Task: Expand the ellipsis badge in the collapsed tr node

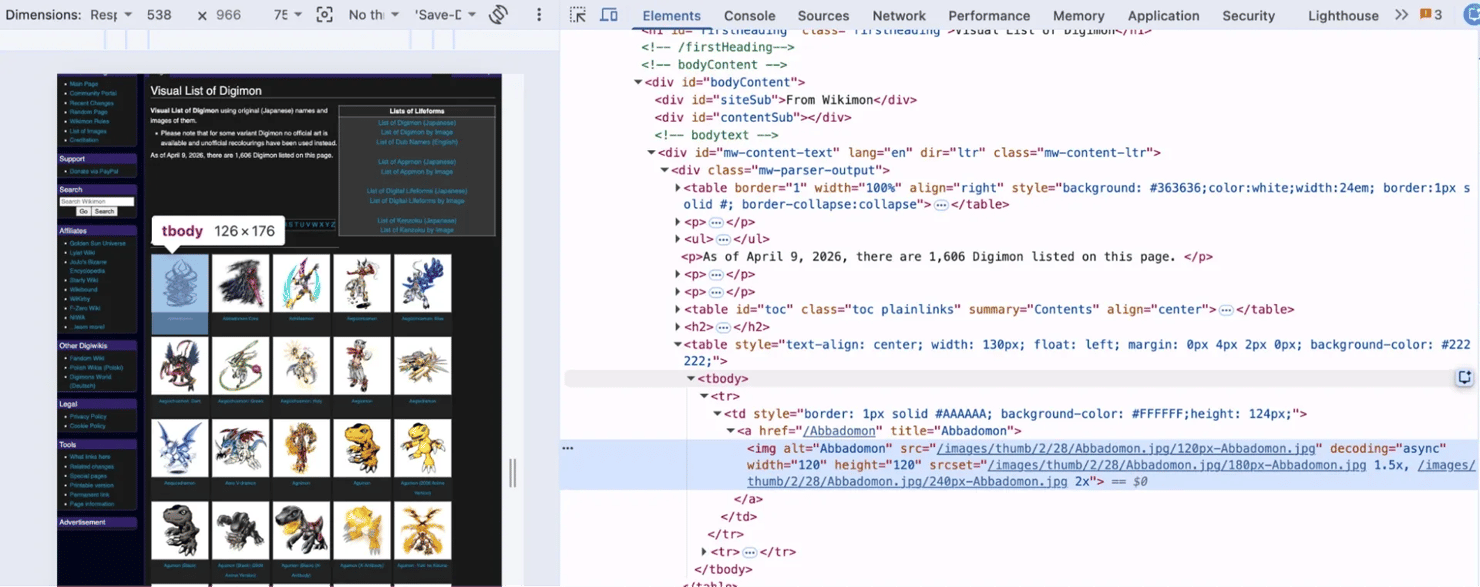Action: pyautogui.click(x=749, y=552)
